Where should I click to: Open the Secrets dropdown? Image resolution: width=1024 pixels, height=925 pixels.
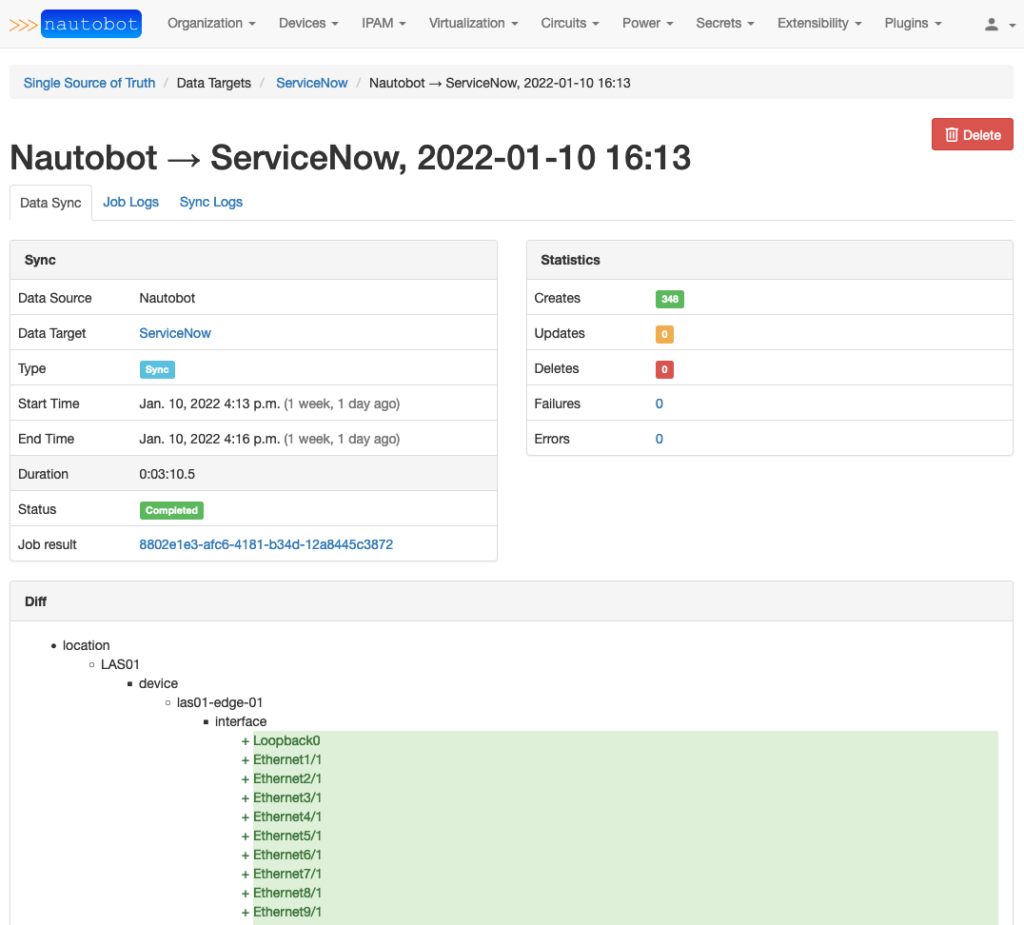coord(725,24)
